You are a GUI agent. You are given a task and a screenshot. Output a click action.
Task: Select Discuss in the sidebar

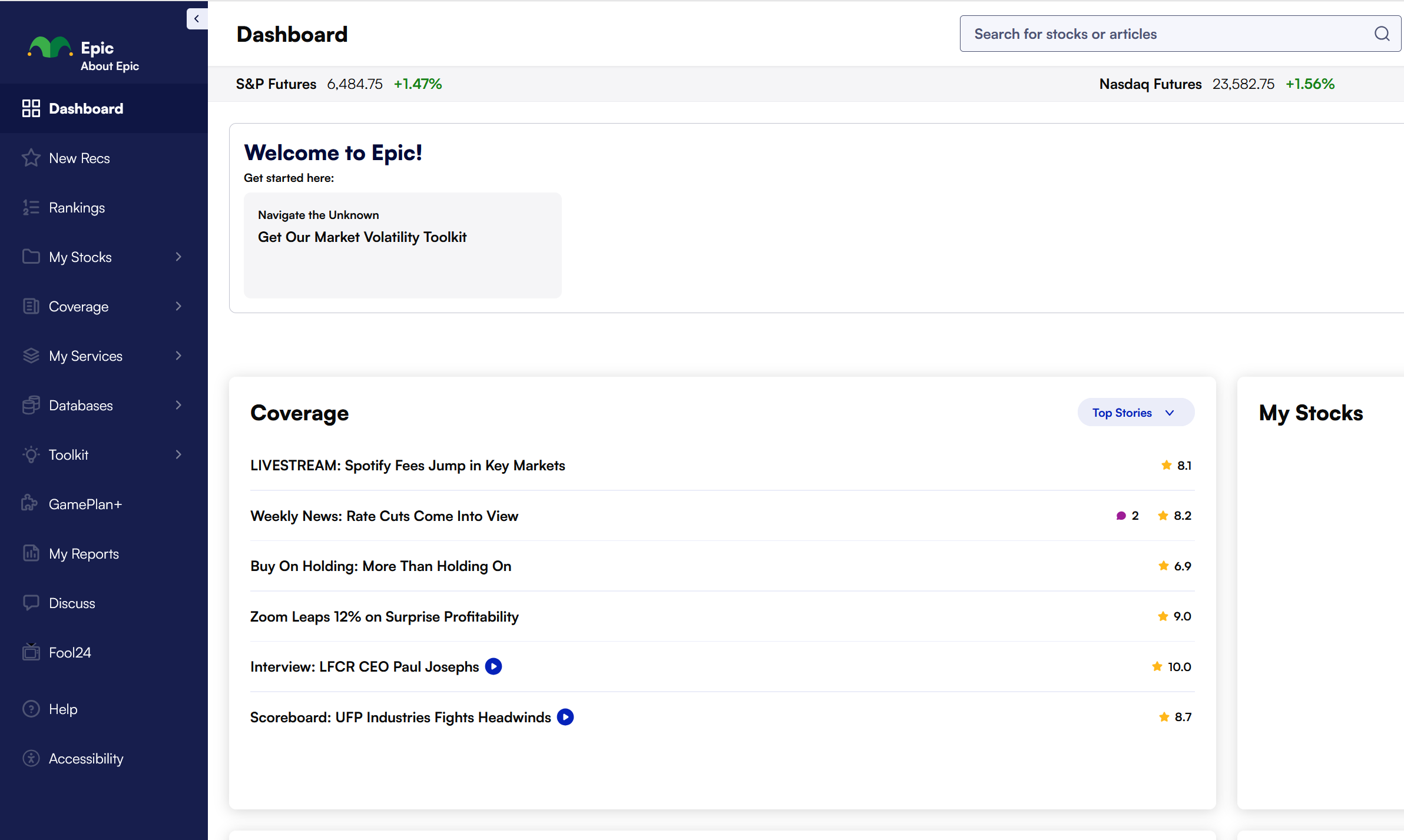coord(72,603)
